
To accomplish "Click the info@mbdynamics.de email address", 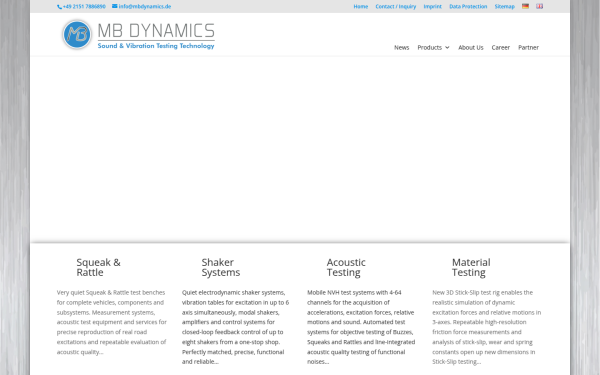I will coord(145,7).
